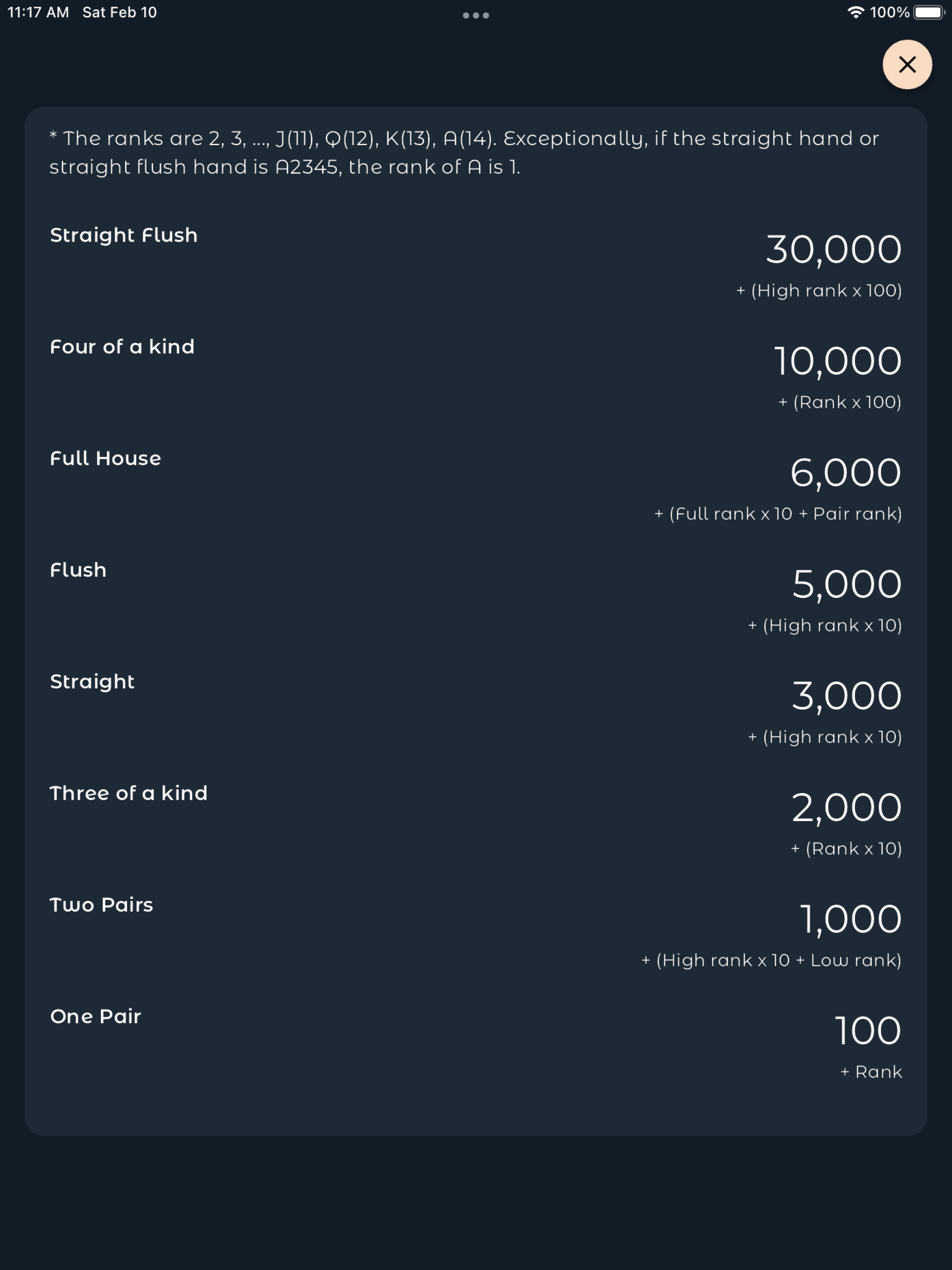Tap the High rank x 10 + Low rank formula
The height and width of the screenshot is (1270, 952).
[771, 960]
